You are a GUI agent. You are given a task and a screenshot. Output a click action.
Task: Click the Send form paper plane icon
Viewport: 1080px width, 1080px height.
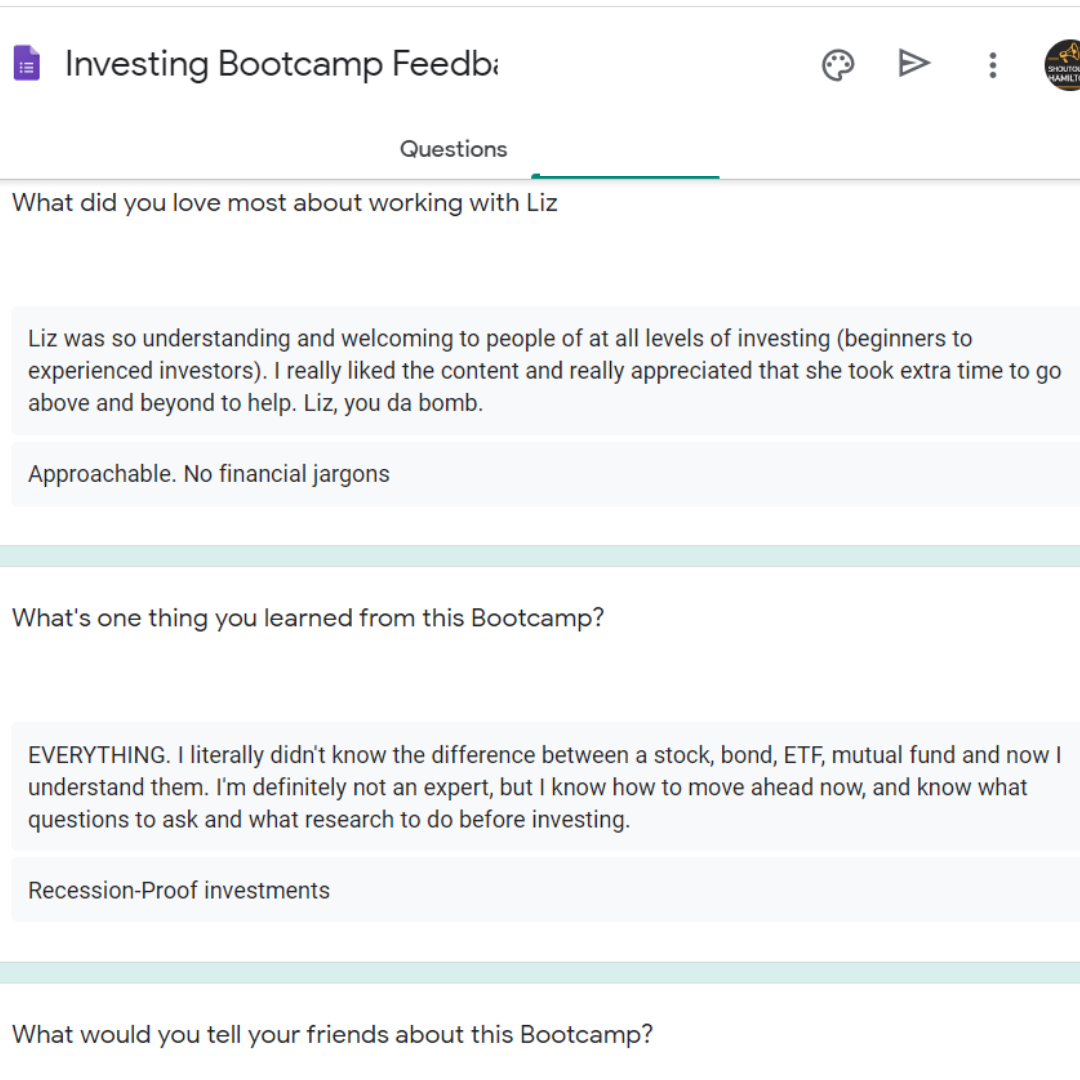[x=914, y=63]
